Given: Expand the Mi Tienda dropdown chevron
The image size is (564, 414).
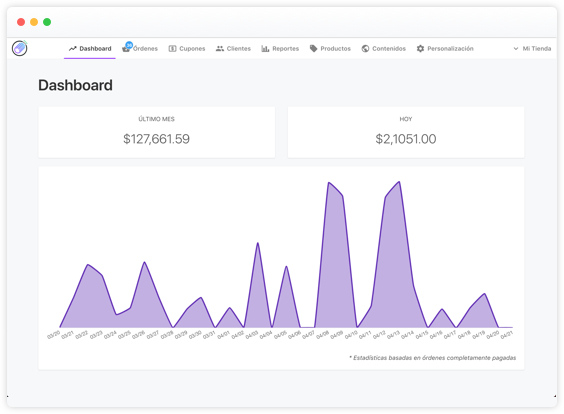Looking at the screenshot, I should click(x=515, y=49).
